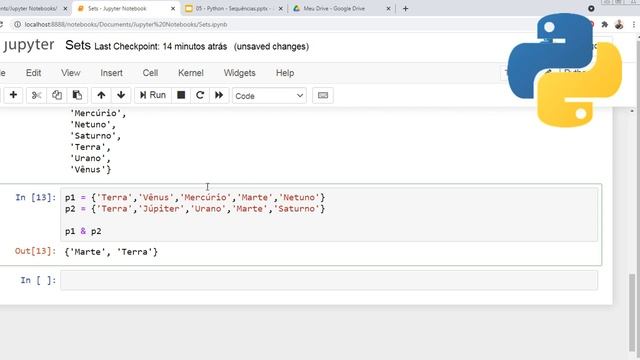Click output line 'Urano'

tap(90, 158)
